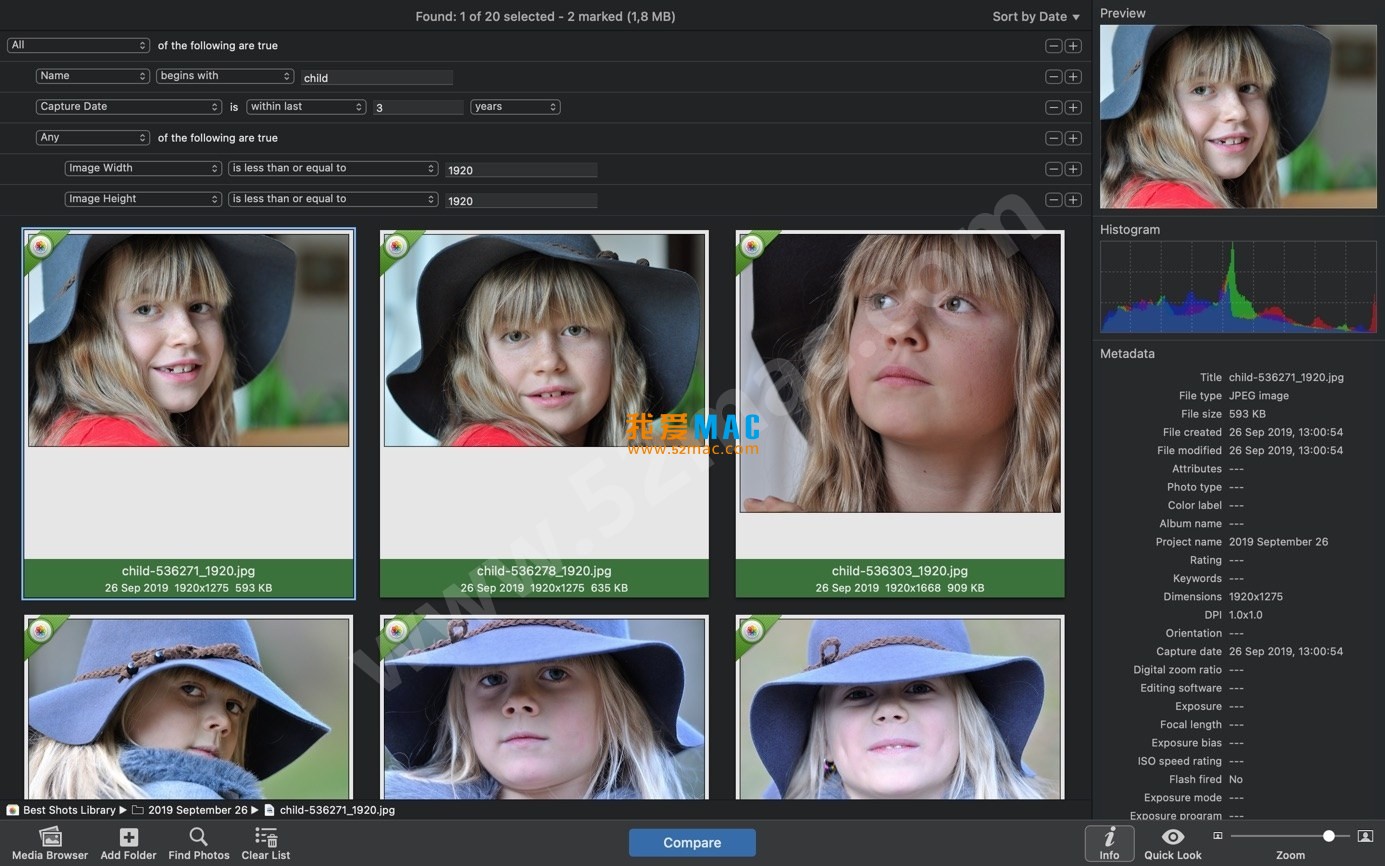Click Best Shots Library in path bar

[x=68, y=810]
